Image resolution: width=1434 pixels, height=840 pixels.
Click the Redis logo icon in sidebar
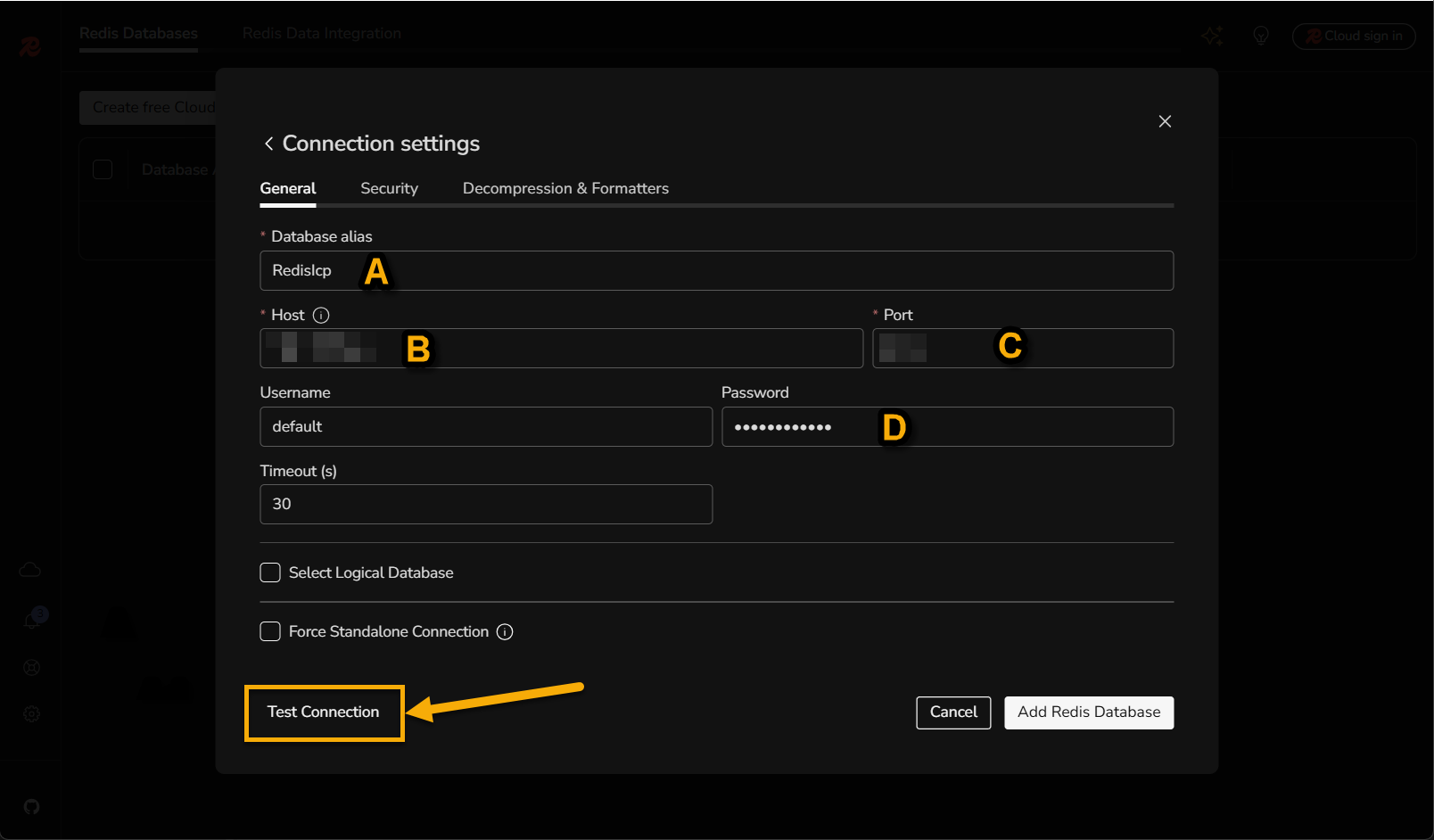(x=30, y=45)
